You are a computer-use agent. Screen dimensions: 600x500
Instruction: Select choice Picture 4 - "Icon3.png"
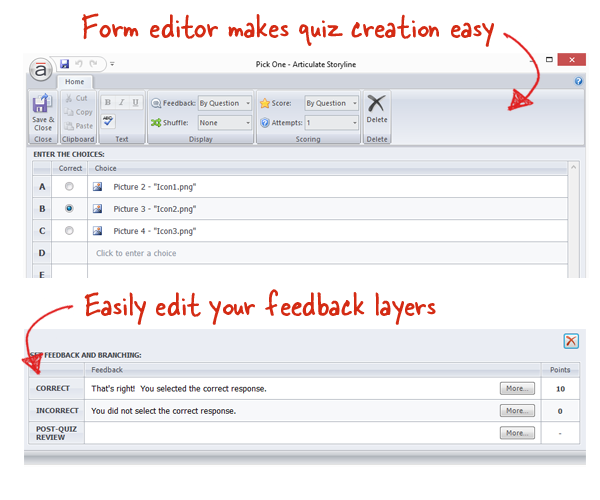155,231
